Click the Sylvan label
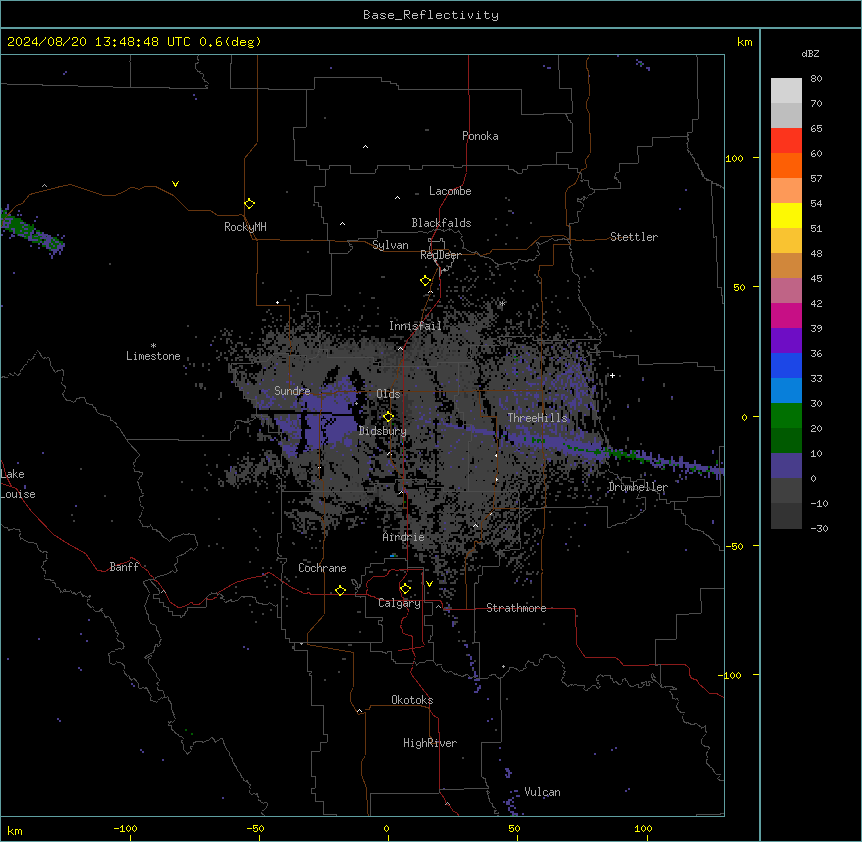862x842 pixels. pos(390,245)
